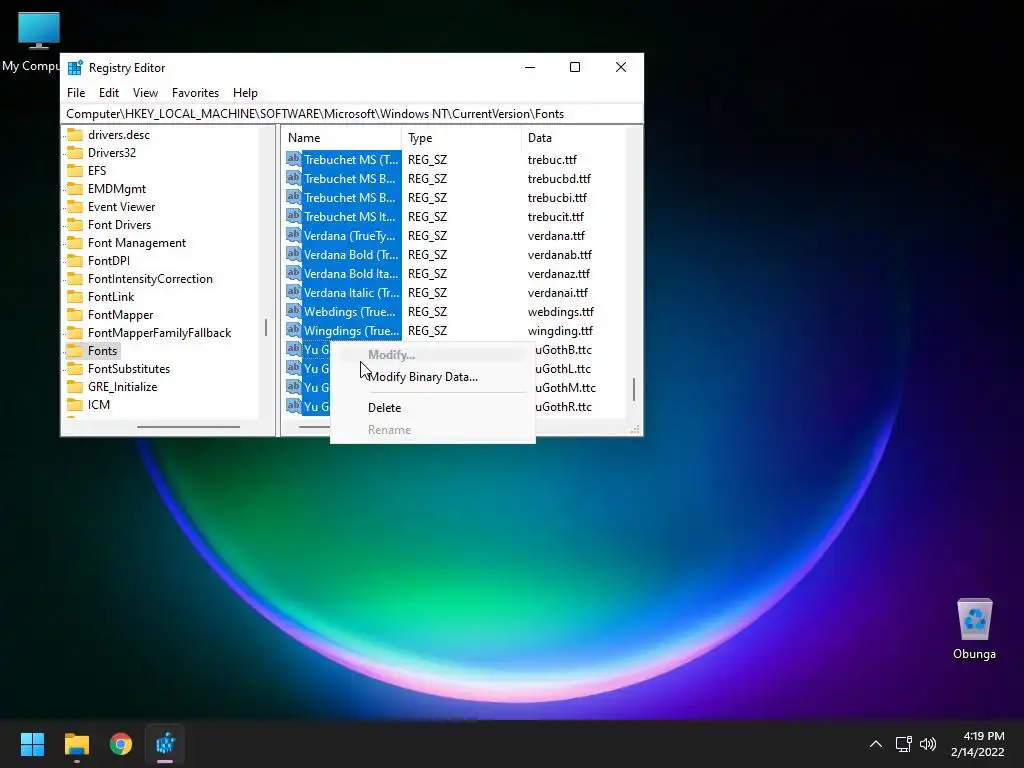Choose Delete in the context menu
Viewport: 1024px width, 768px height.
[x=384, y=408]
